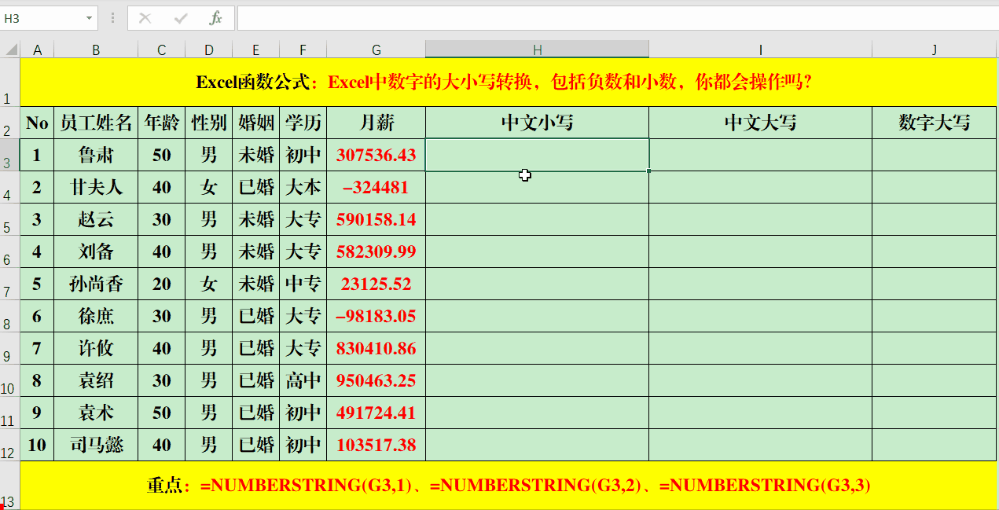Select column G header
The width and height of the screenshot is (999, 510).
[x=376, y=50]
